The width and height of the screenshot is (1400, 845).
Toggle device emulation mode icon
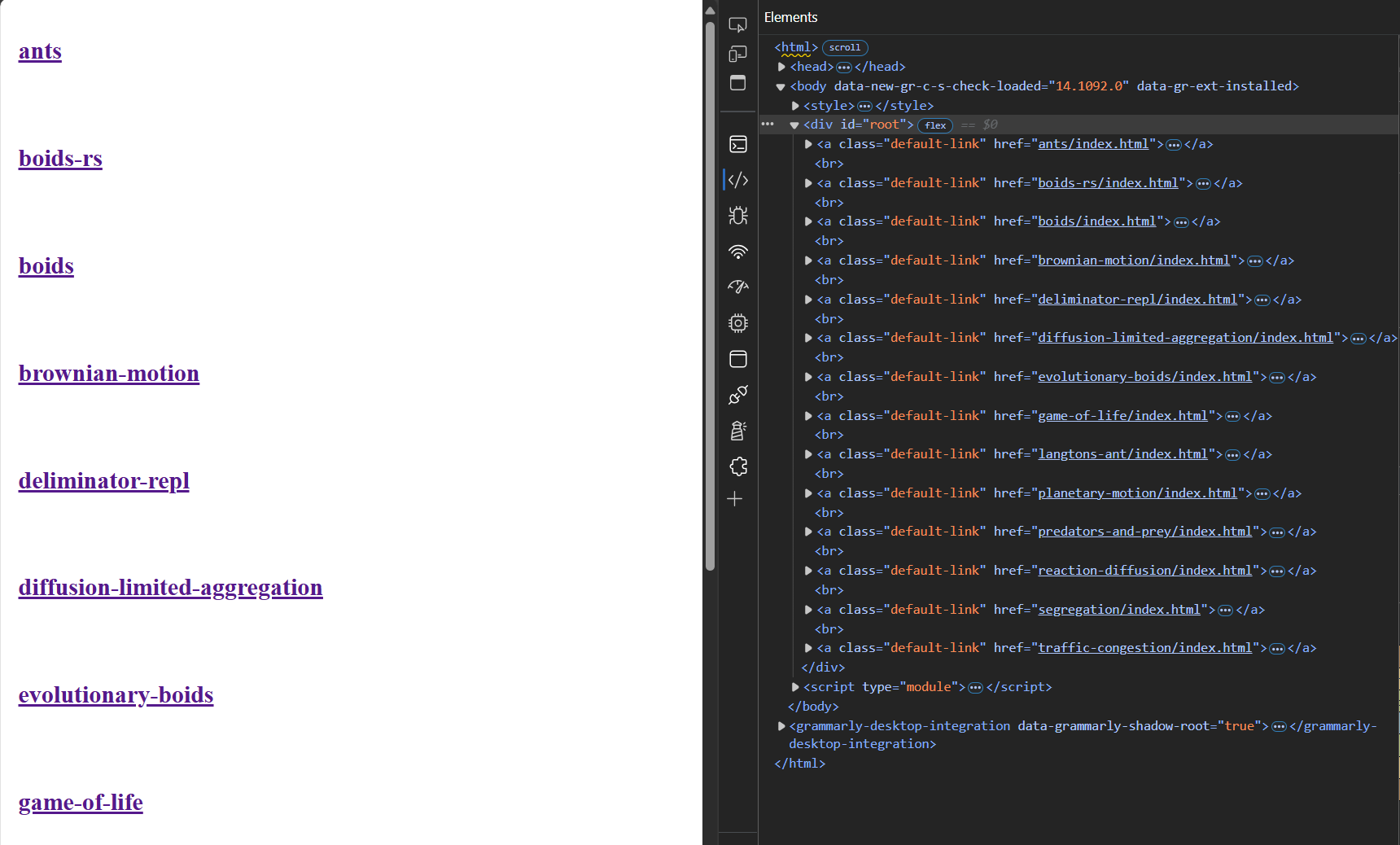click(x=737, y=54)
